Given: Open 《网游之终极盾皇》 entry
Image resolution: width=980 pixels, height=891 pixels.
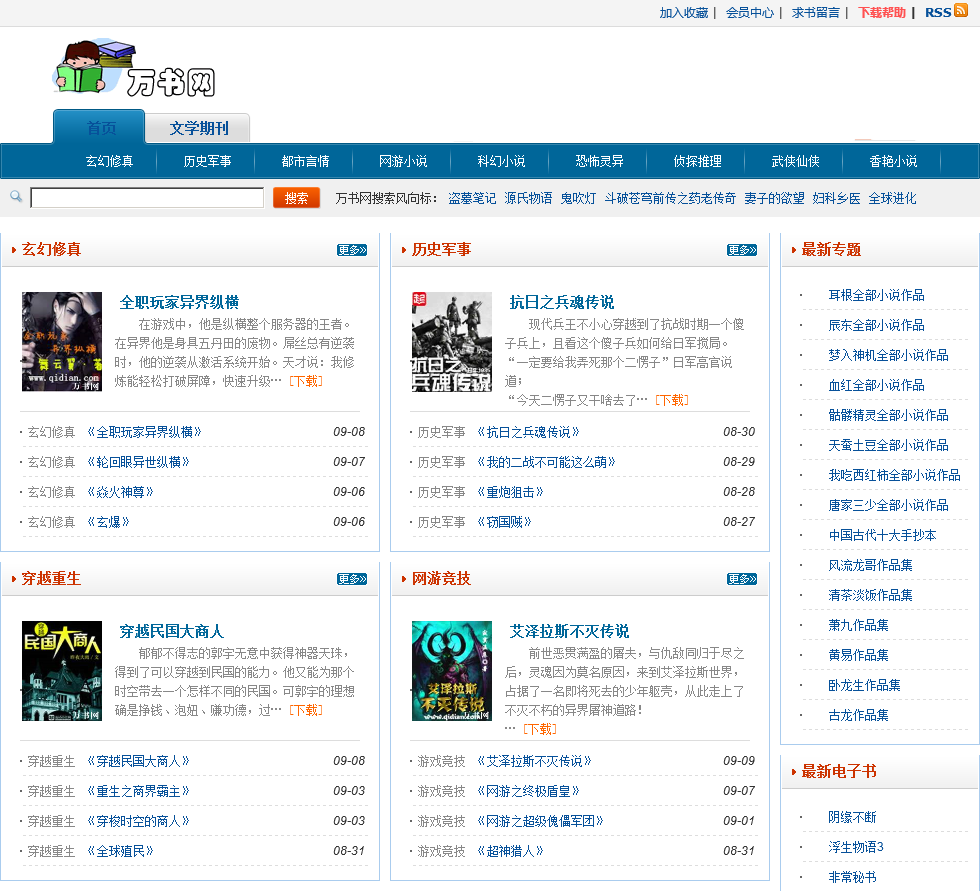Looking at the screenshot, I should point(528,791).
